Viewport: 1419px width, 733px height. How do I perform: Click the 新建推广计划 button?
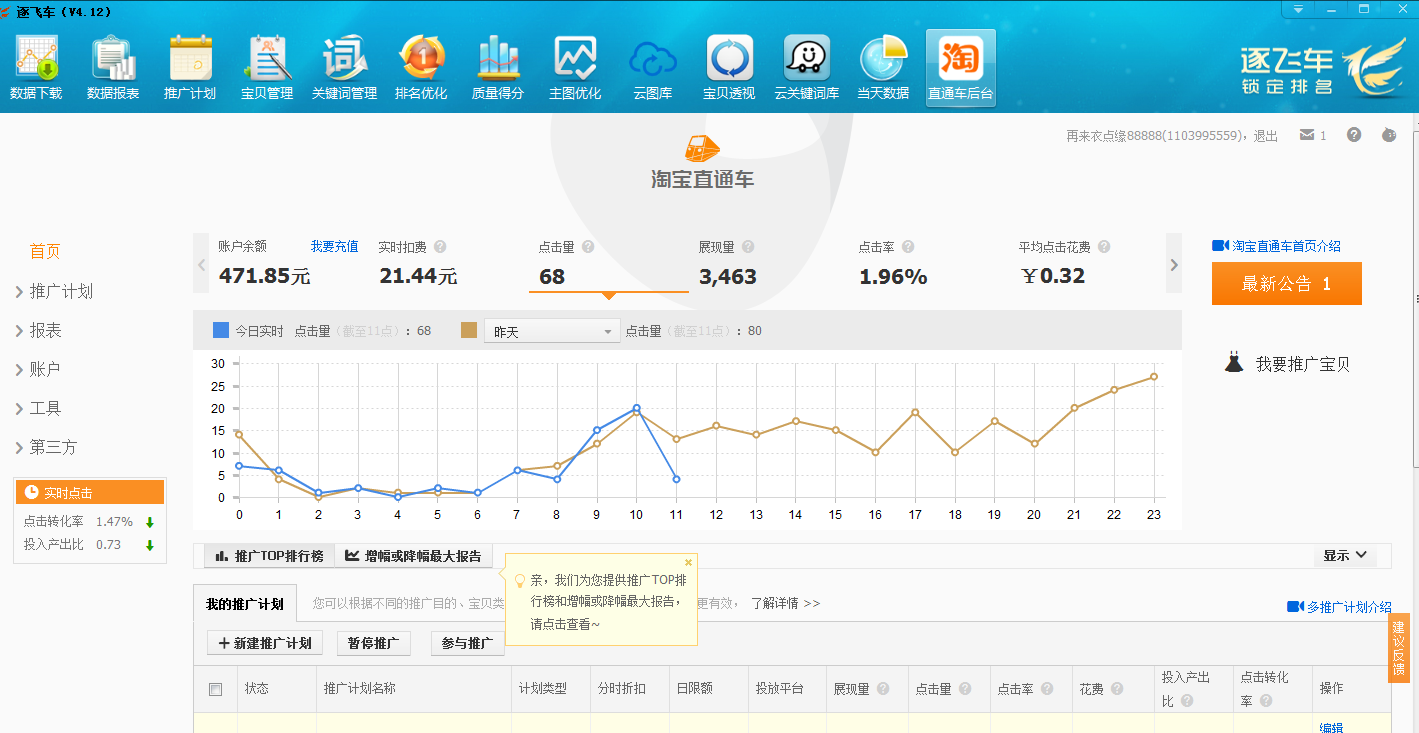click(x=265, y=643)
